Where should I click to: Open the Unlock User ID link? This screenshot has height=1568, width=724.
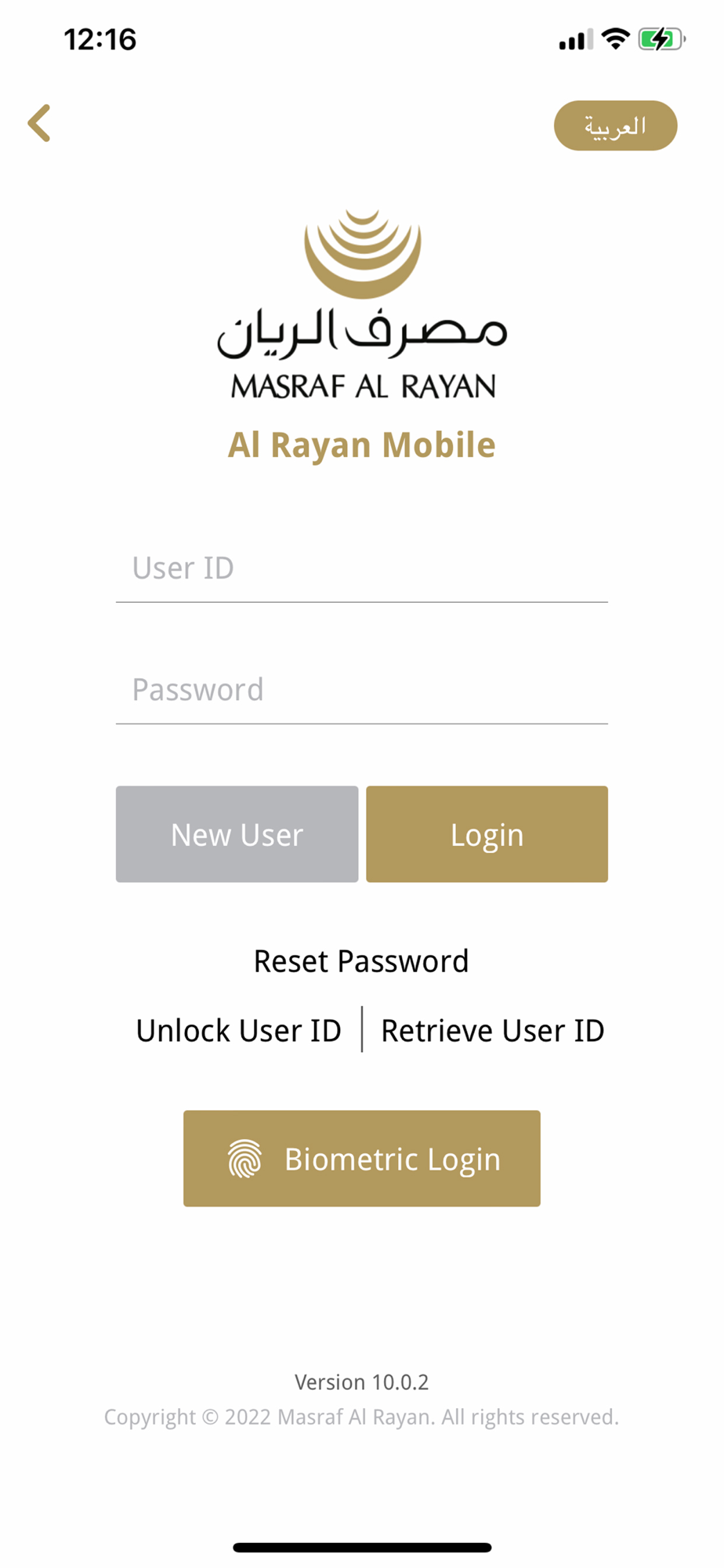(x=239, y=1030)
